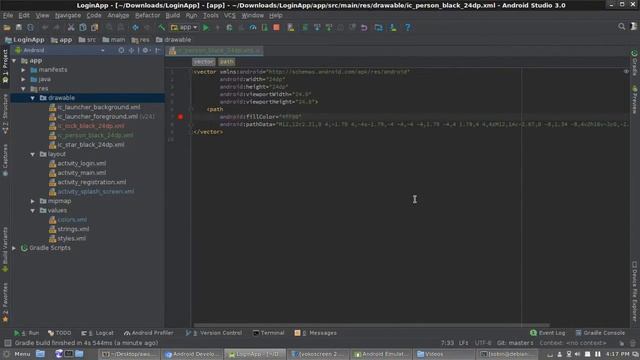Collapse the layout folder arrow
640x360 pixels.
[x=33, y=154]
